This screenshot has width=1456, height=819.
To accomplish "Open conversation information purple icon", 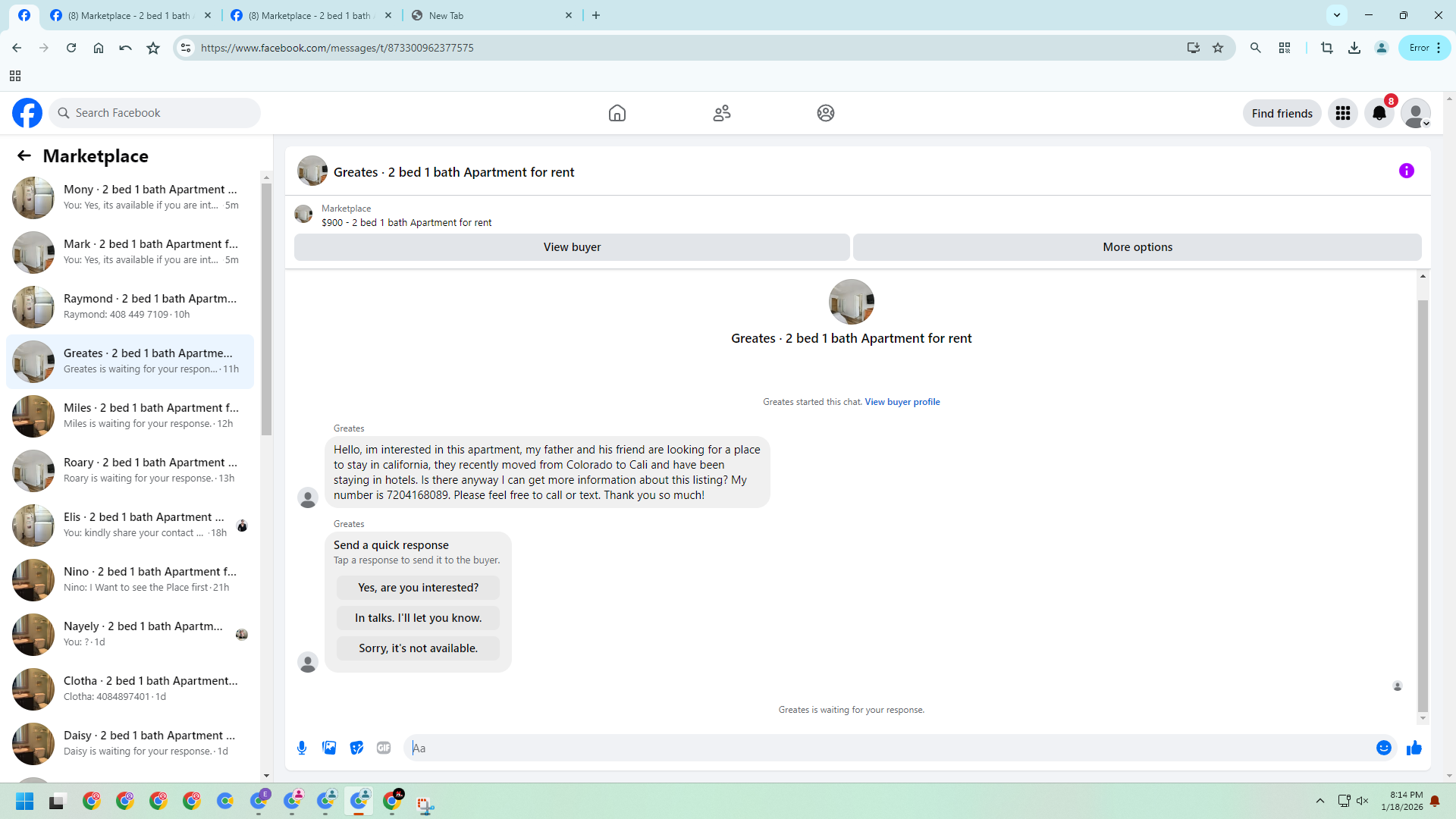I will 1406,171.
